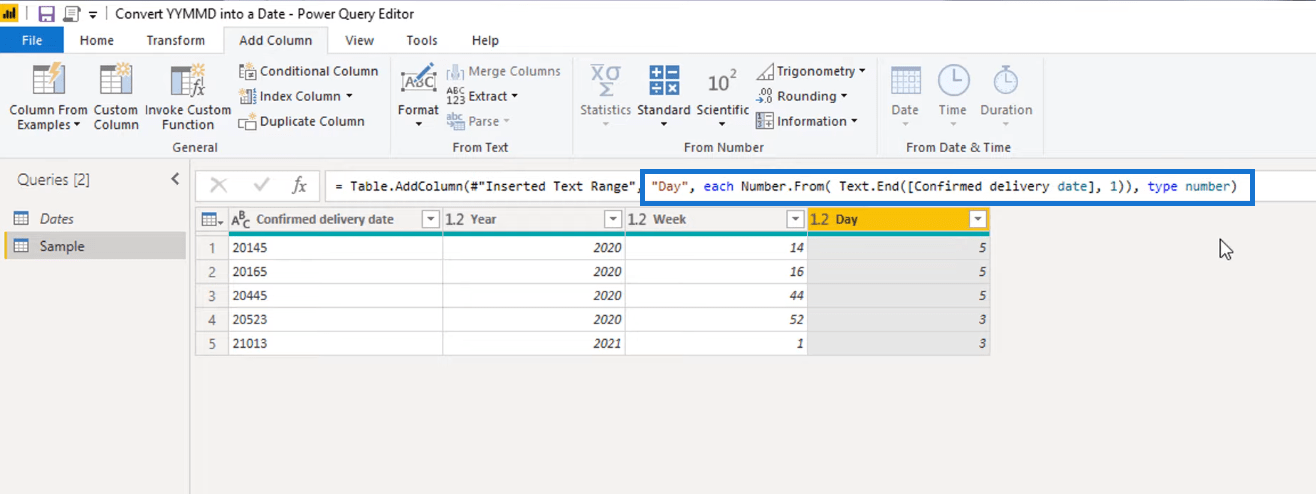The height and width of the screenshot is (494, 1316).
Task: Click the Save icon in title bar
Action: click(x=46, y=14)
